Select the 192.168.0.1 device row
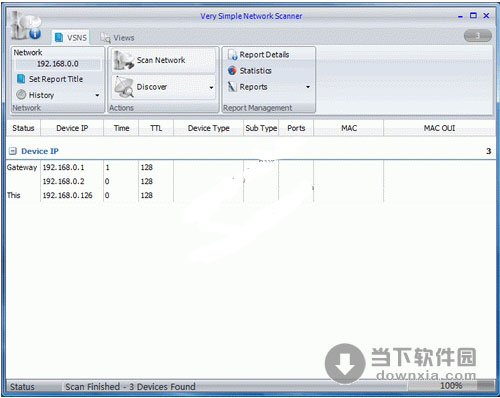This screenshot has width=500, height=398. coord(251,168)
